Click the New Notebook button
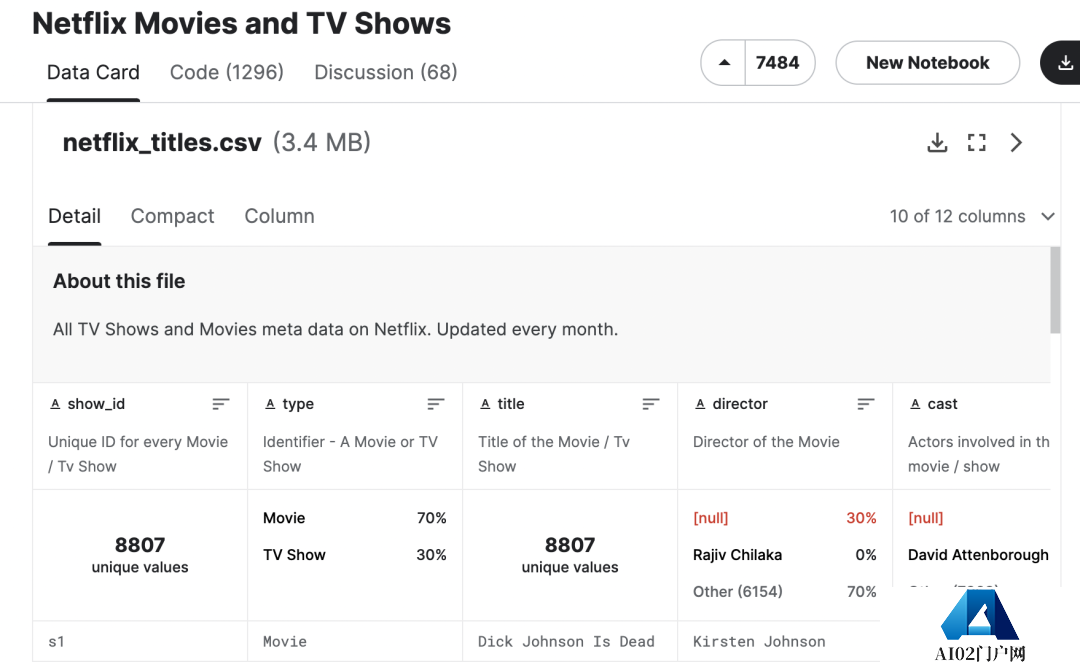Screen dimensions: 1080x662 (927, 63)
